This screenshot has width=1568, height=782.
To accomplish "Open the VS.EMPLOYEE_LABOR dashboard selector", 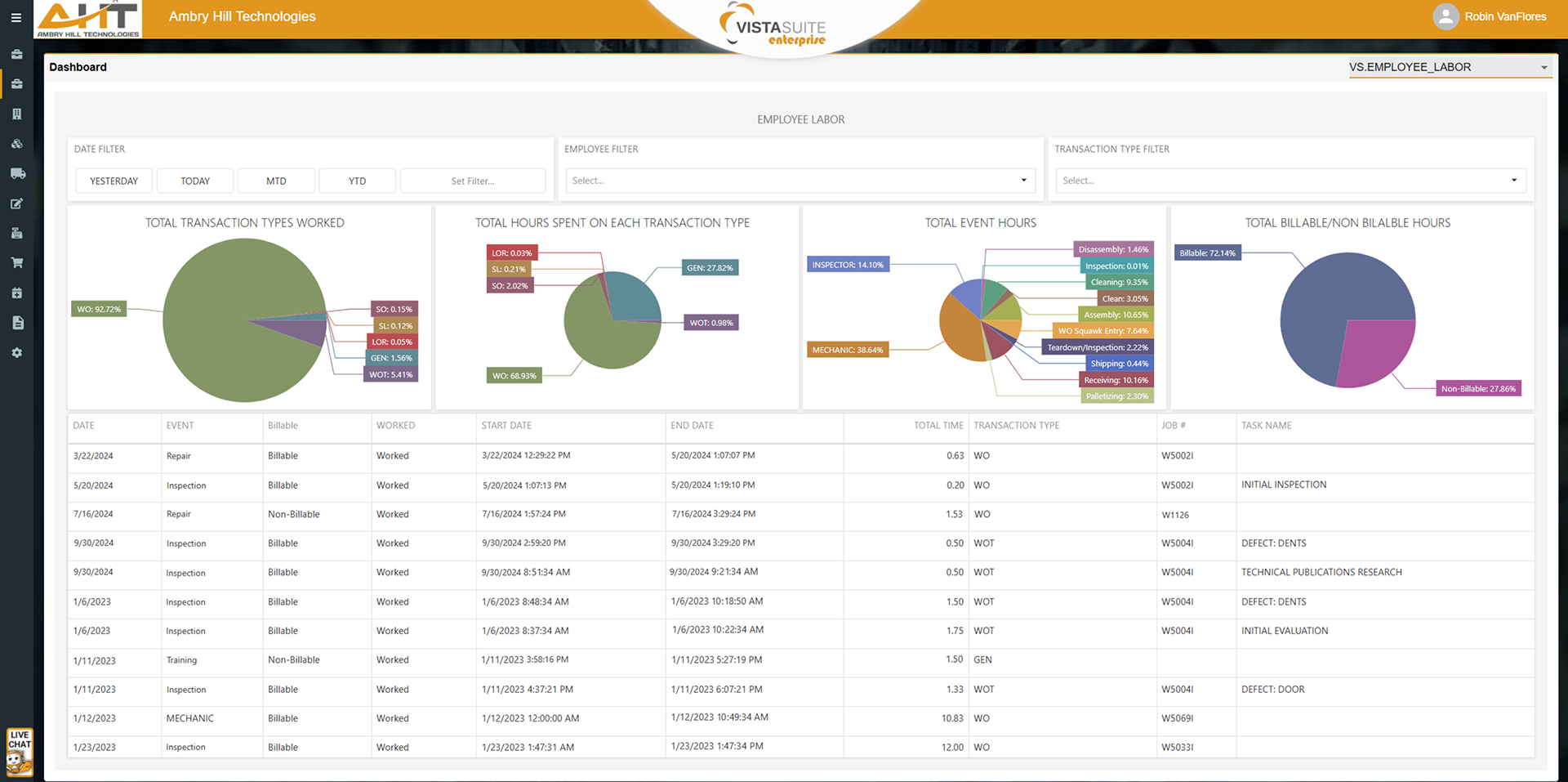I will tap(1449, 67).
